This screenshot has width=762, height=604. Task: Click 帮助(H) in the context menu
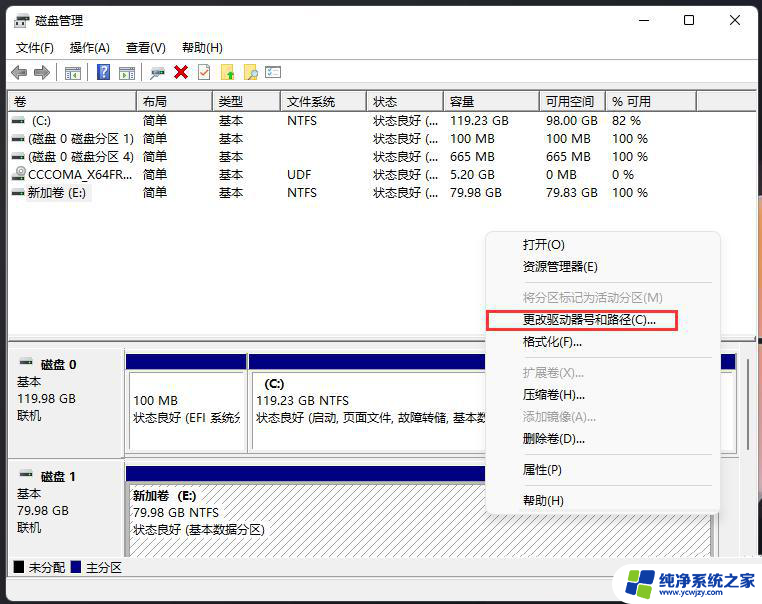[543, 501]
